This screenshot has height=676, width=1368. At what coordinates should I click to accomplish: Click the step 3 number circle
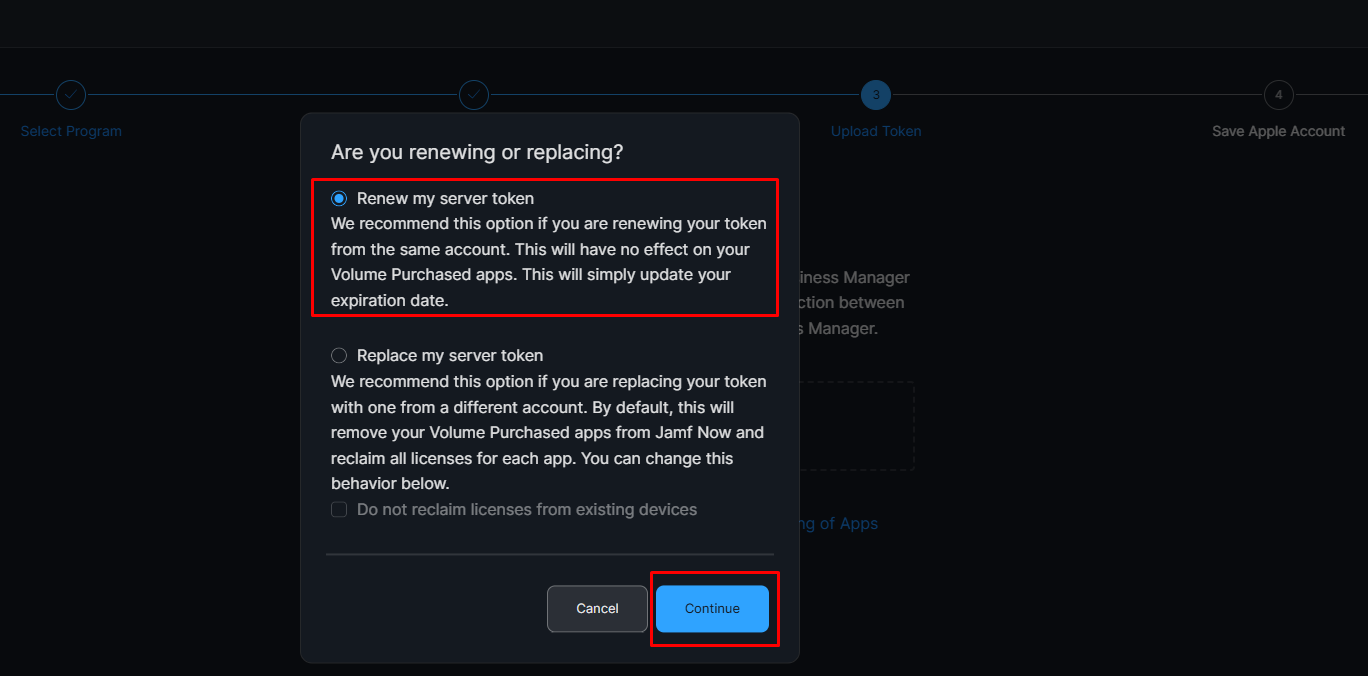click(x=875, y=95)
